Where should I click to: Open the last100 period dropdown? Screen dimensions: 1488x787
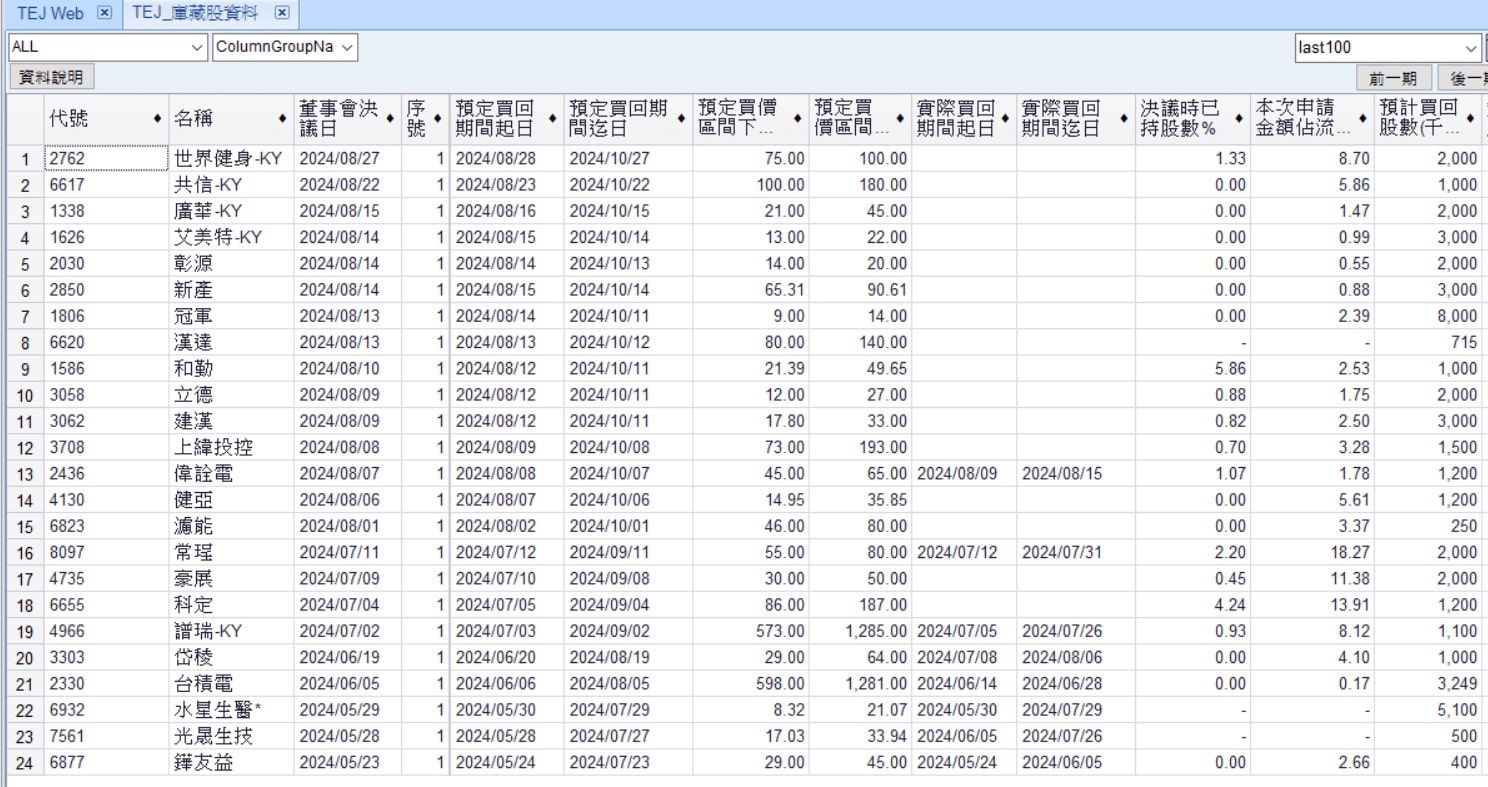(x=1471, y=47)
